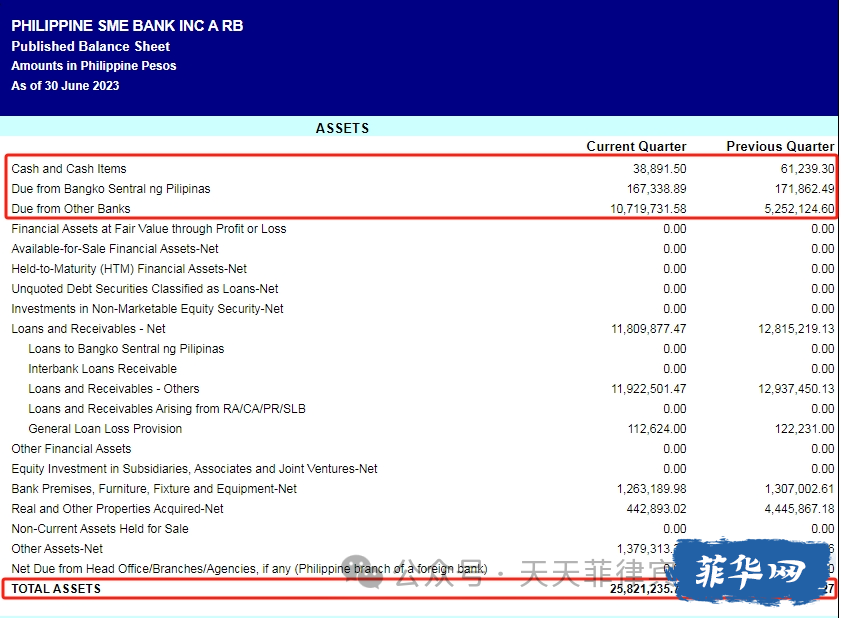Select 'Investments in Non-Marketable Equity Security-Net' label
Screen dimensions: 841x618
(x=147, y=309)
